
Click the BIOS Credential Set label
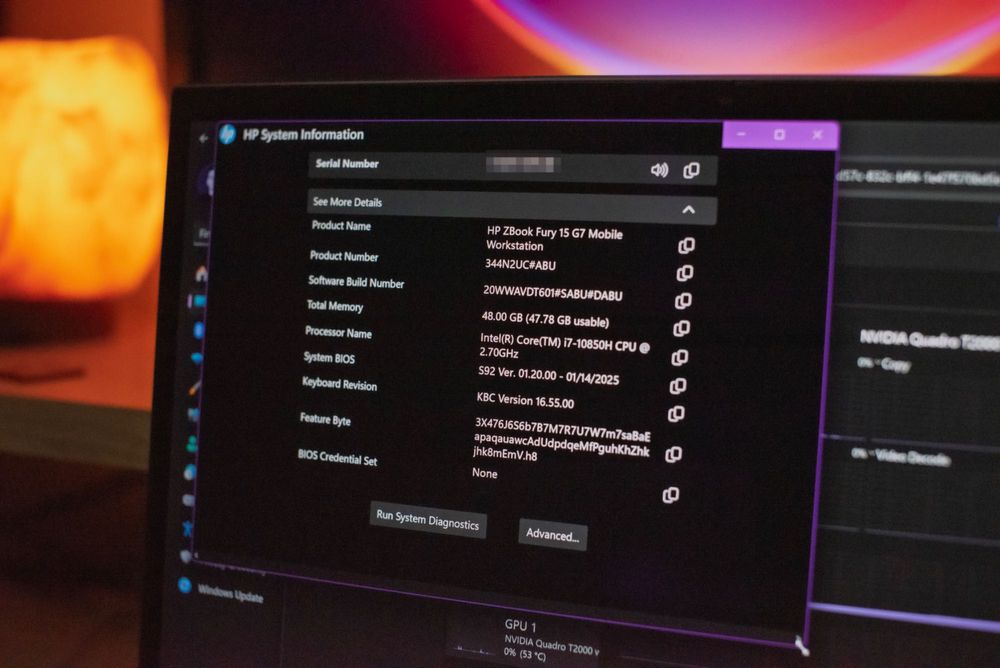point(337,457)
